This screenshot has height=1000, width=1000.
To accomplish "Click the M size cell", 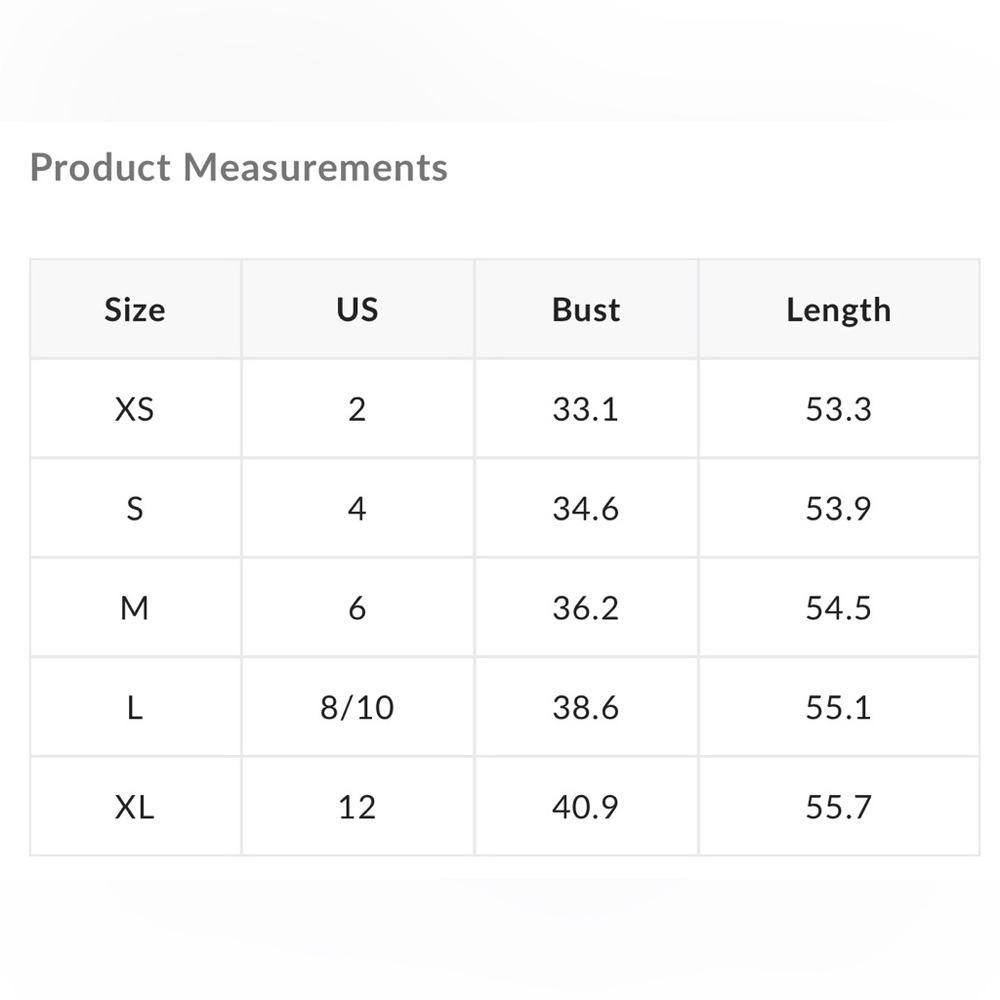I will [x=135, y=608].
